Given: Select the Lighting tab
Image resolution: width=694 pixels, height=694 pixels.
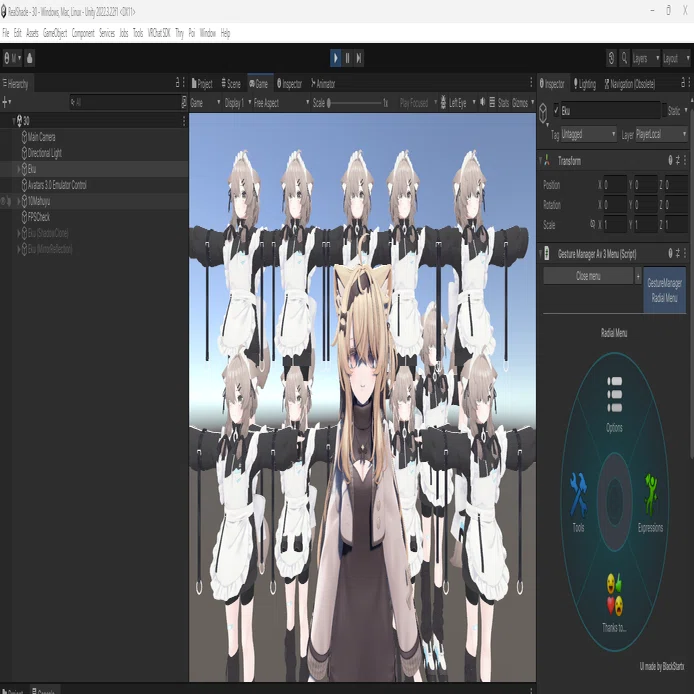Looking at the screenshot, I should click(584, 84).
